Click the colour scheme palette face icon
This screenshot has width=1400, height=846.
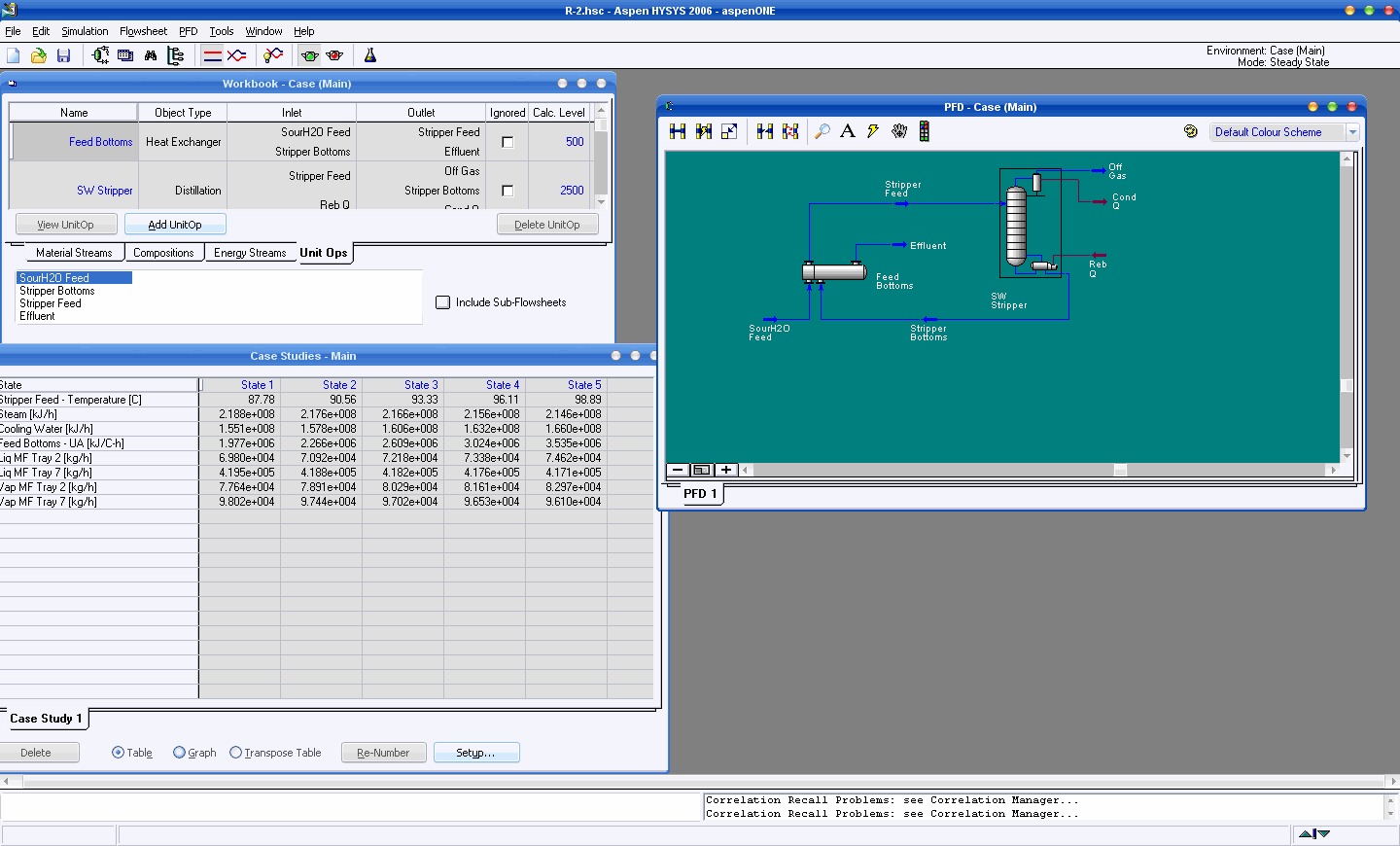click(1191, 131)
